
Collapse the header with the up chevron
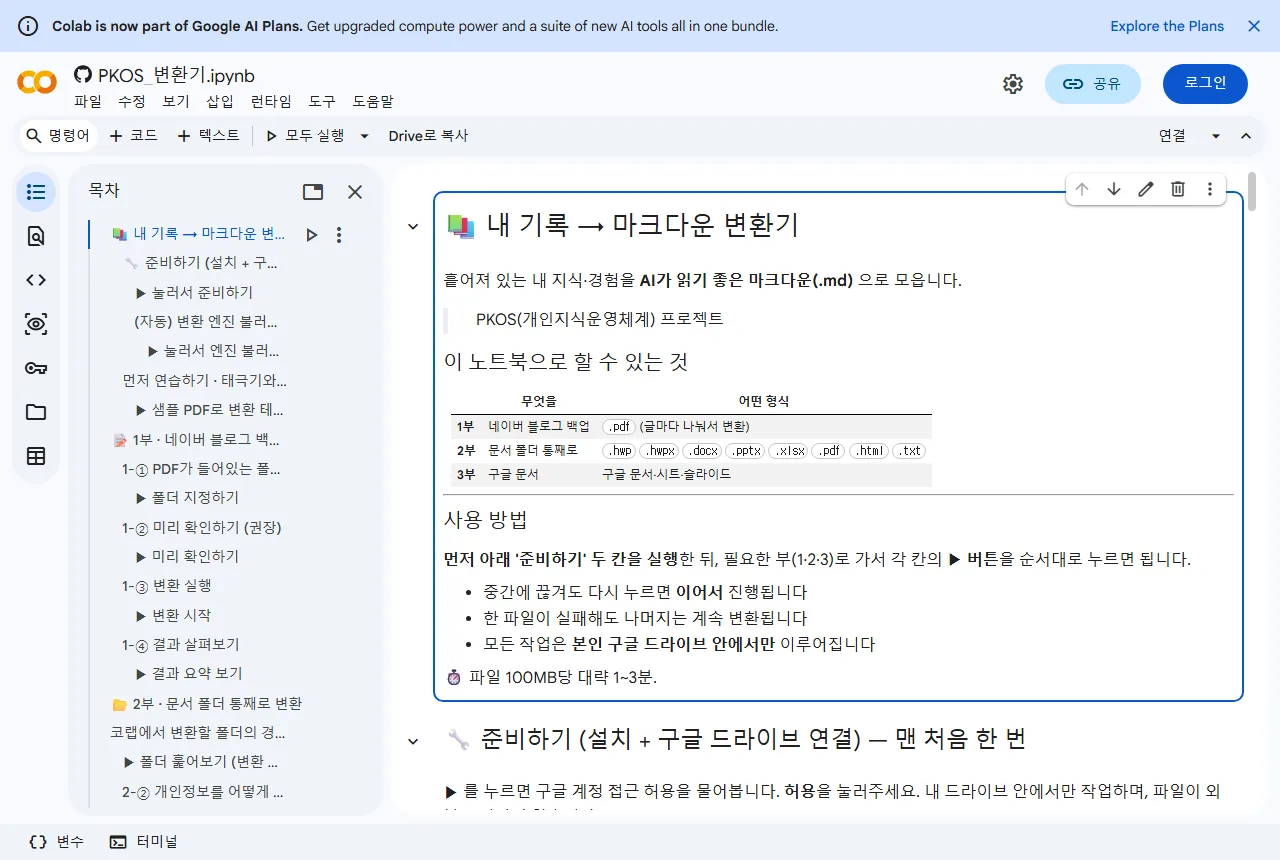point(1246,136)
